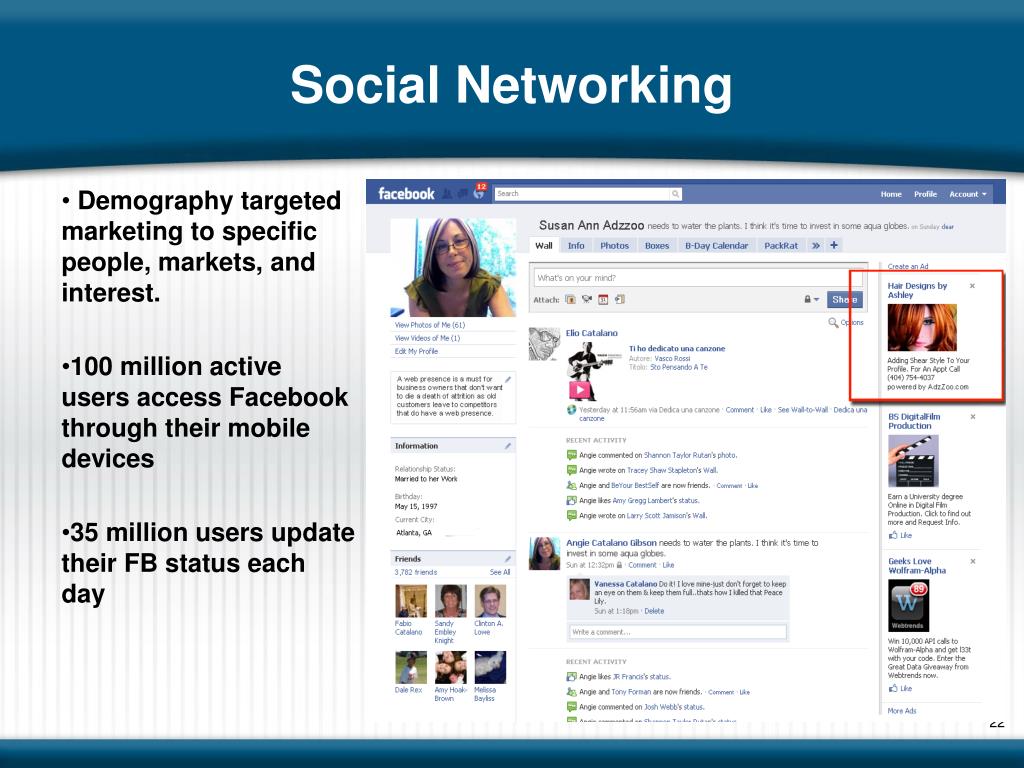Viewport: 1024px width, 768px height.
Task: Show more tabs with double chevron
Action: click(x=816, y=246)
